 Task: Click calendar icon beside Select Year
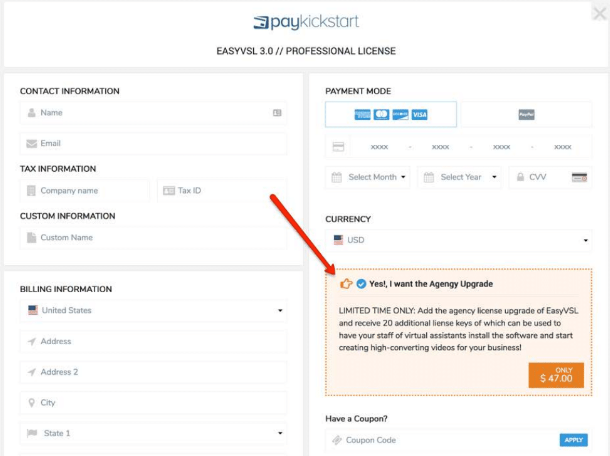[x=428, y=177]
